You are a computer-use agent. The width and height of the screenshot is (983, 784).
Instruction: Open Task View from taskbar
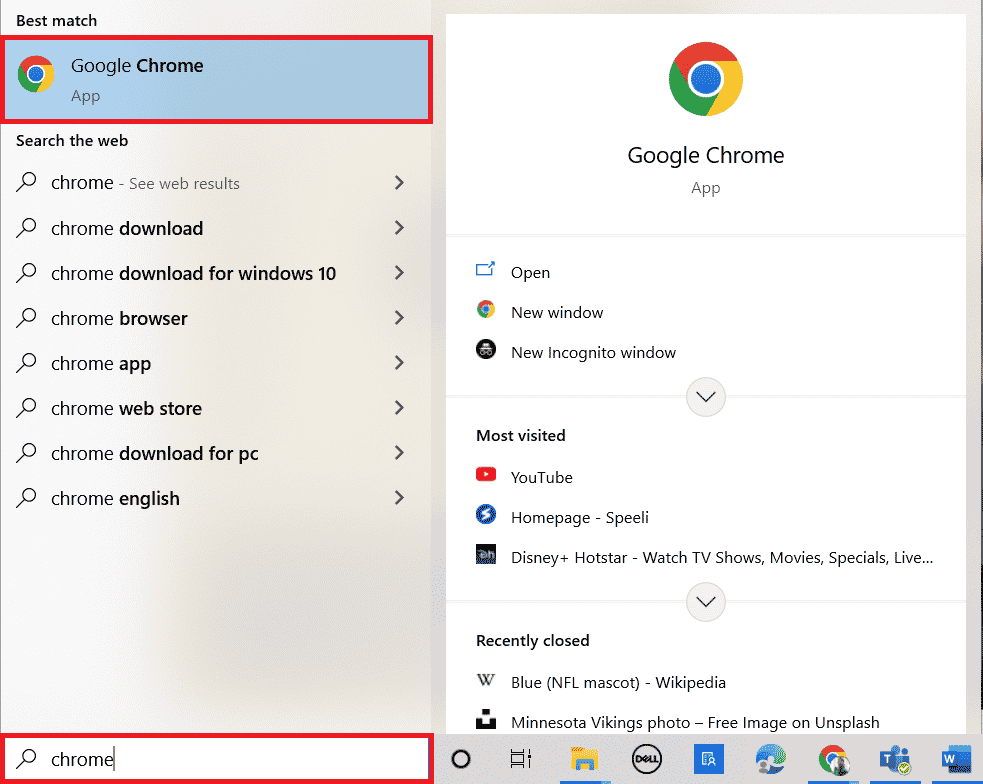(520, 759)
